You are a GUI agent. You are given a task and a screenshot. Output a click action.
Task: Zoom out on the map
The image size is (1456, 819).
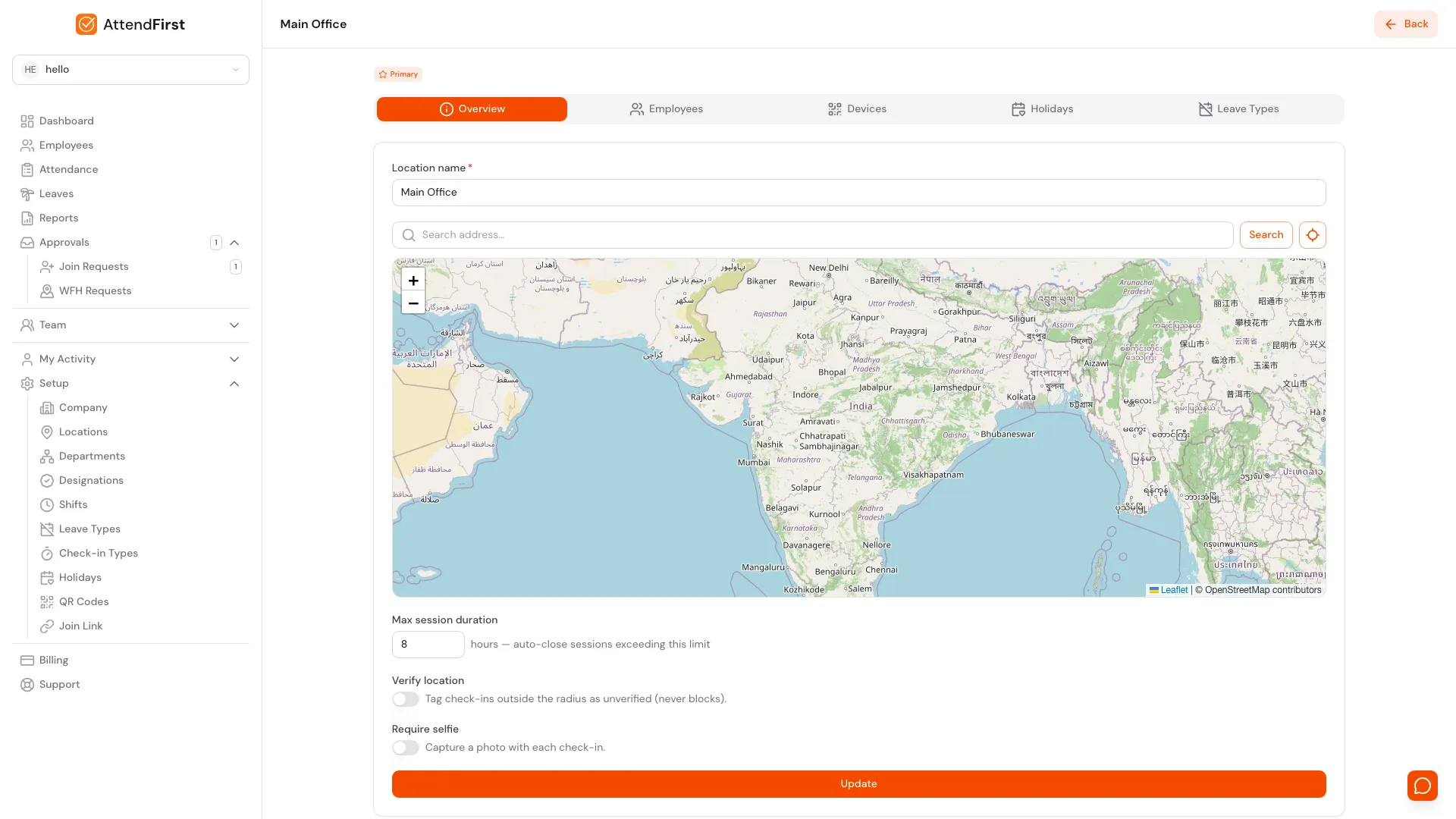pos(413,303)
